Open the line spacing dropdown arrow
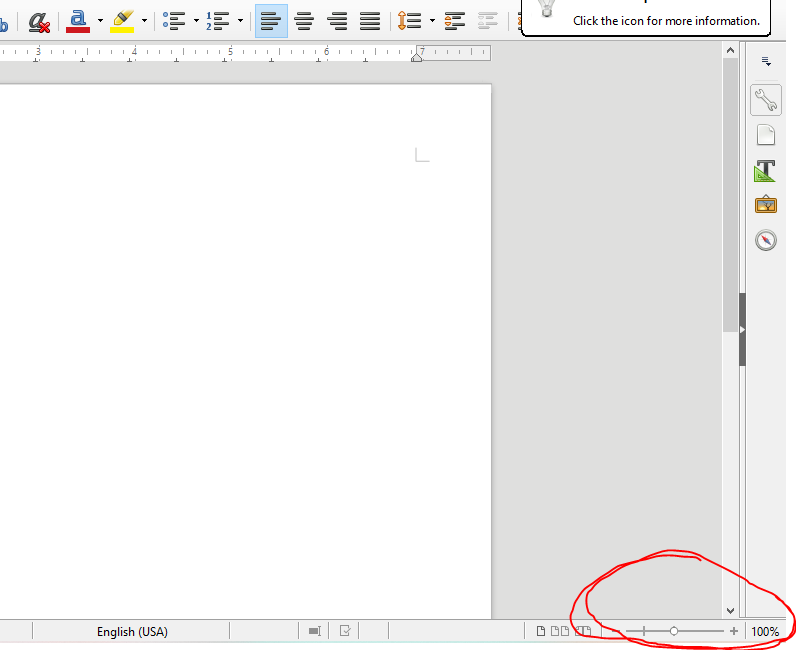Image resolution: width=796 pixels, height=650 pixels. 432,21
